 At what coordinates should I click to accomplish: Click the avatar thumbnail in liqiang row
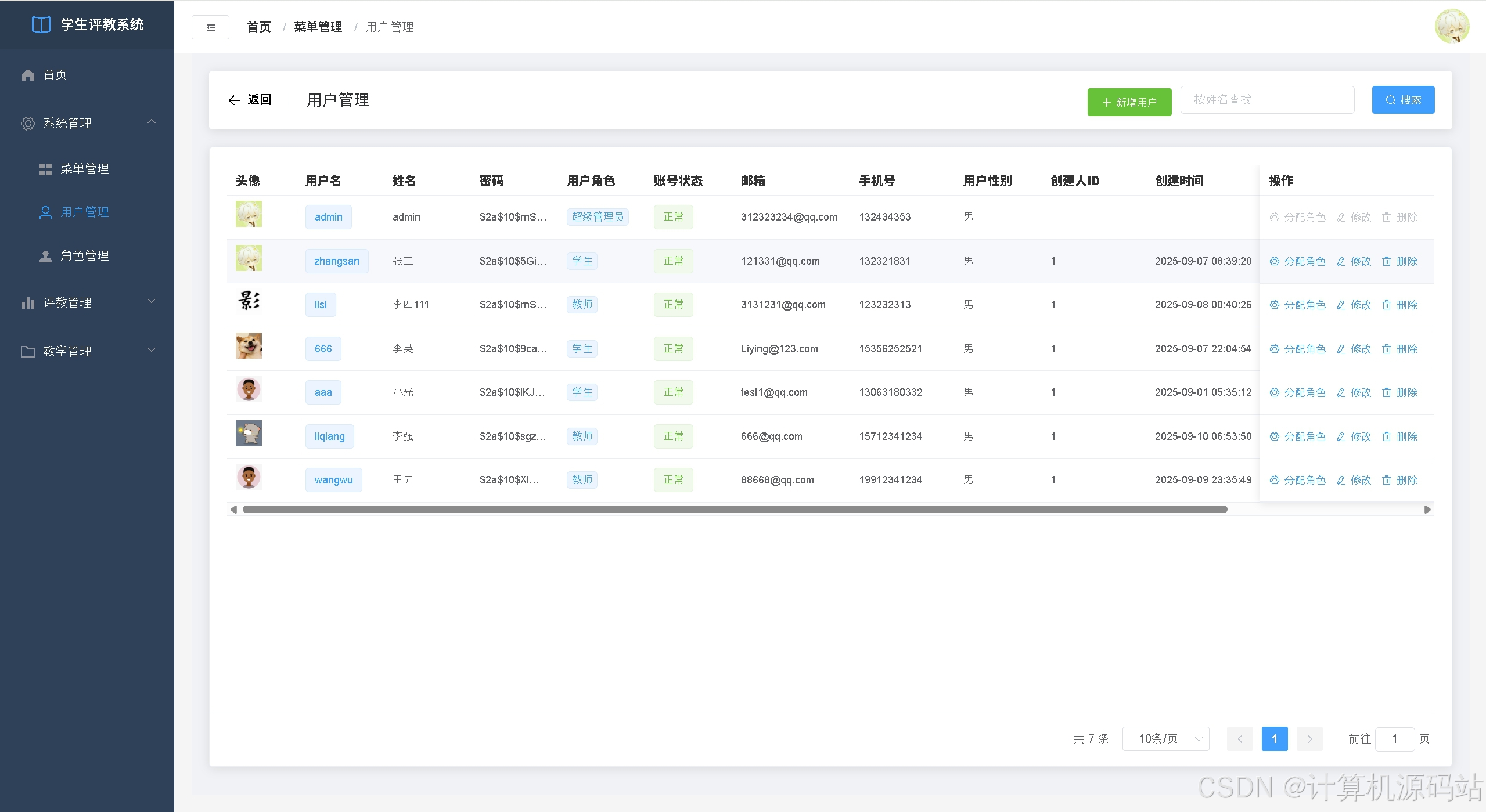[249, 434]
